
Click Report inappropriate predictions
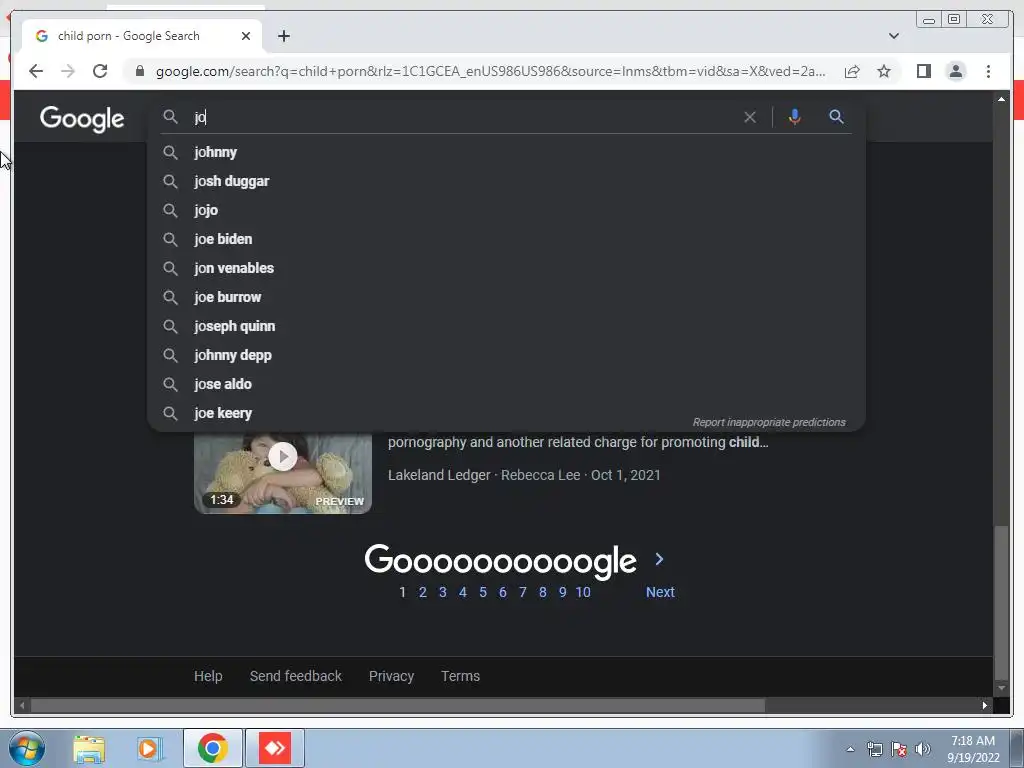[x=769, y=423]
